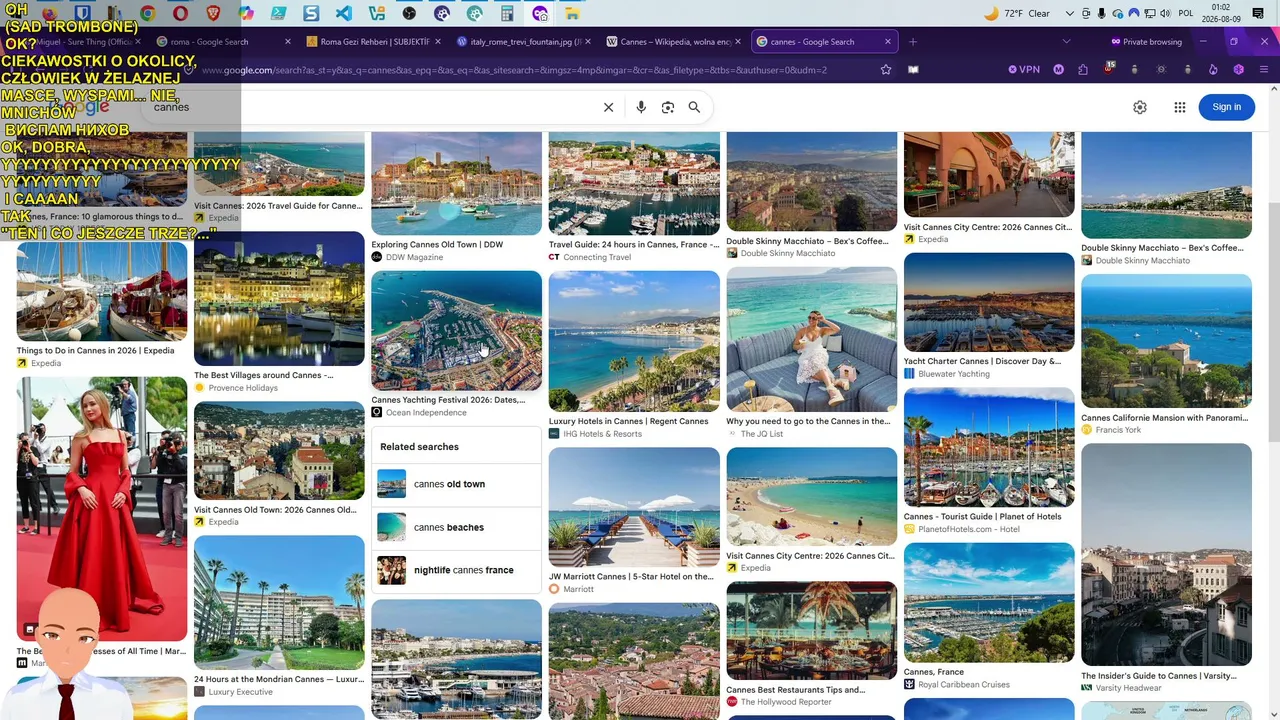This screenshot has height=720, width=1280.
Task: Close the cannes - Google Search tab
Action: click(888, 42)
